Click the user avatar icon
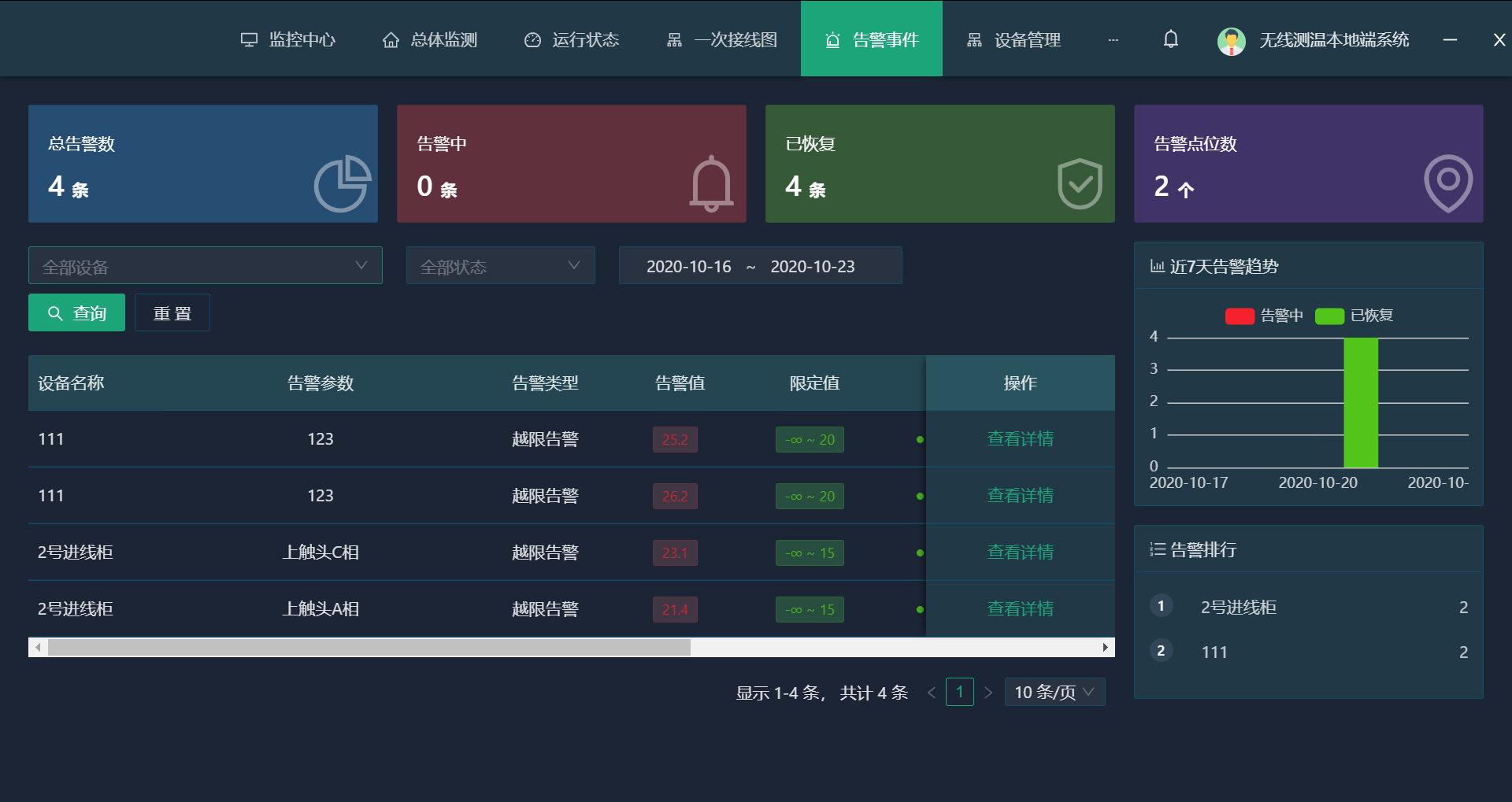 pos(1231,40)
